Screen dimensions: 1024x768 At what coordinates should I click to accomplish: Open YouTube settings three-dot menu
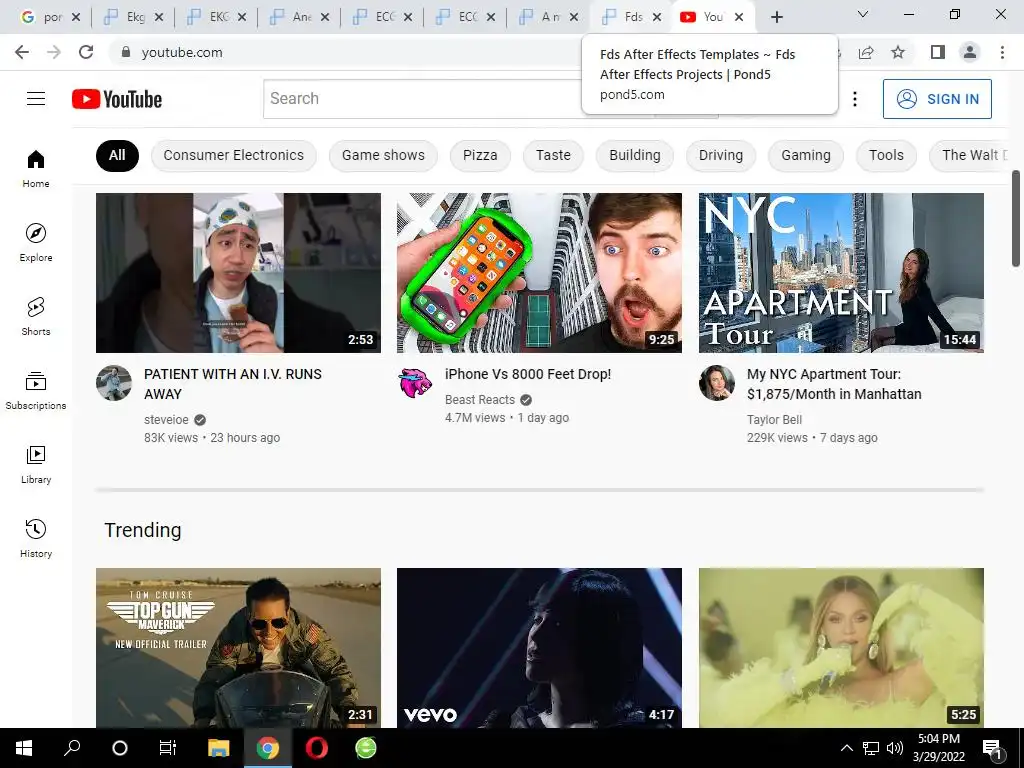855,99
